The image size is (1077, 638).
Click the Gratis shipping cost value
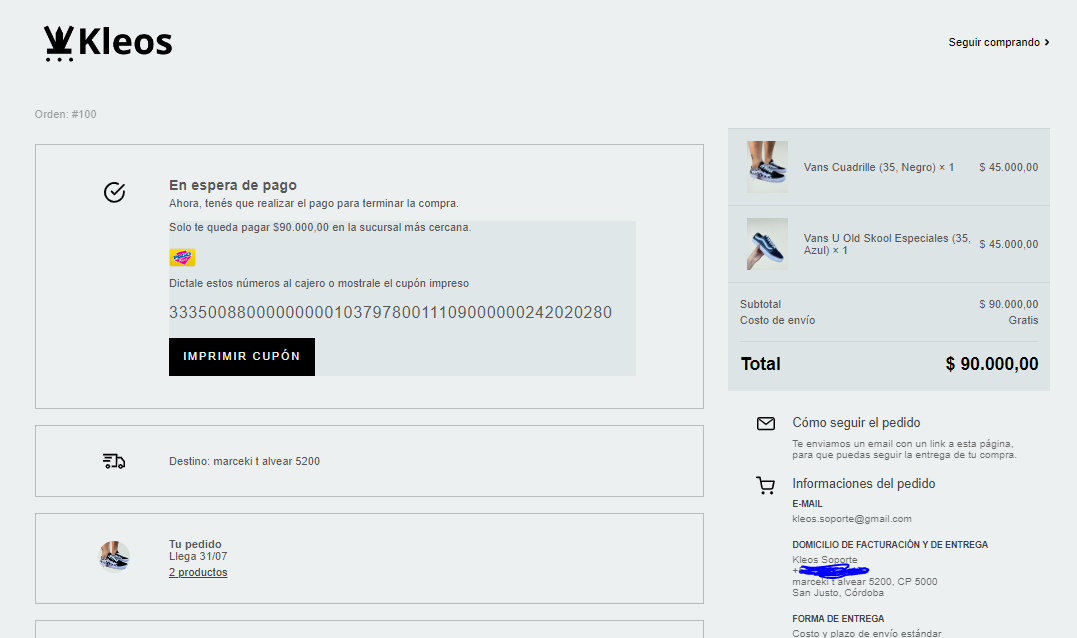1023,320
